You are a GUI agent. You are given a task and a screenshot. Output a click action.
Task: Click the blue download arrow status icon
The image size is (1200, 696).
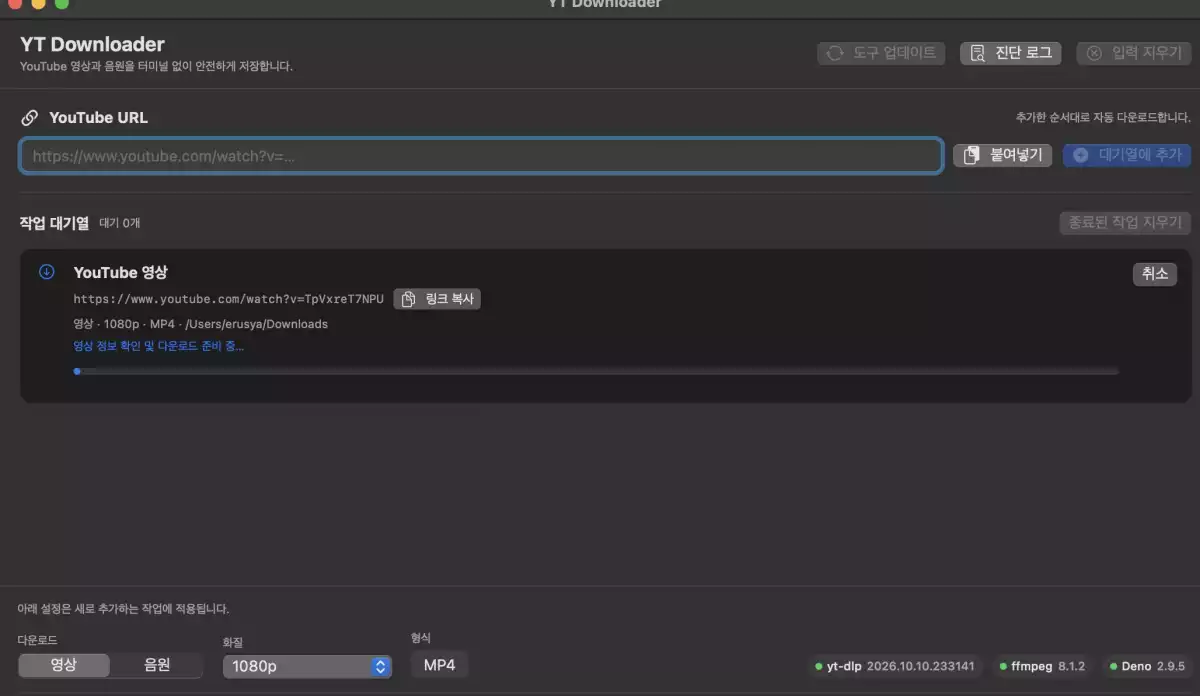pyautogui.click(x=46, y=272)
